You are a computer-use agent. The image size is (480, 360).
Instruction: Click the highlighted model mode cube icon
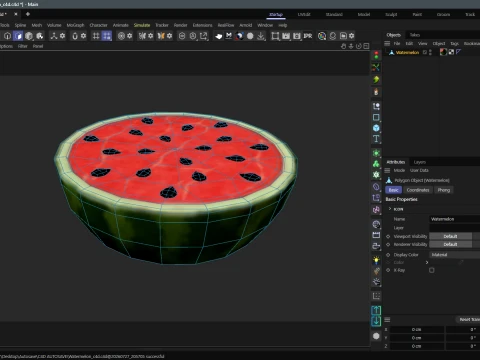tap(18, 36)
